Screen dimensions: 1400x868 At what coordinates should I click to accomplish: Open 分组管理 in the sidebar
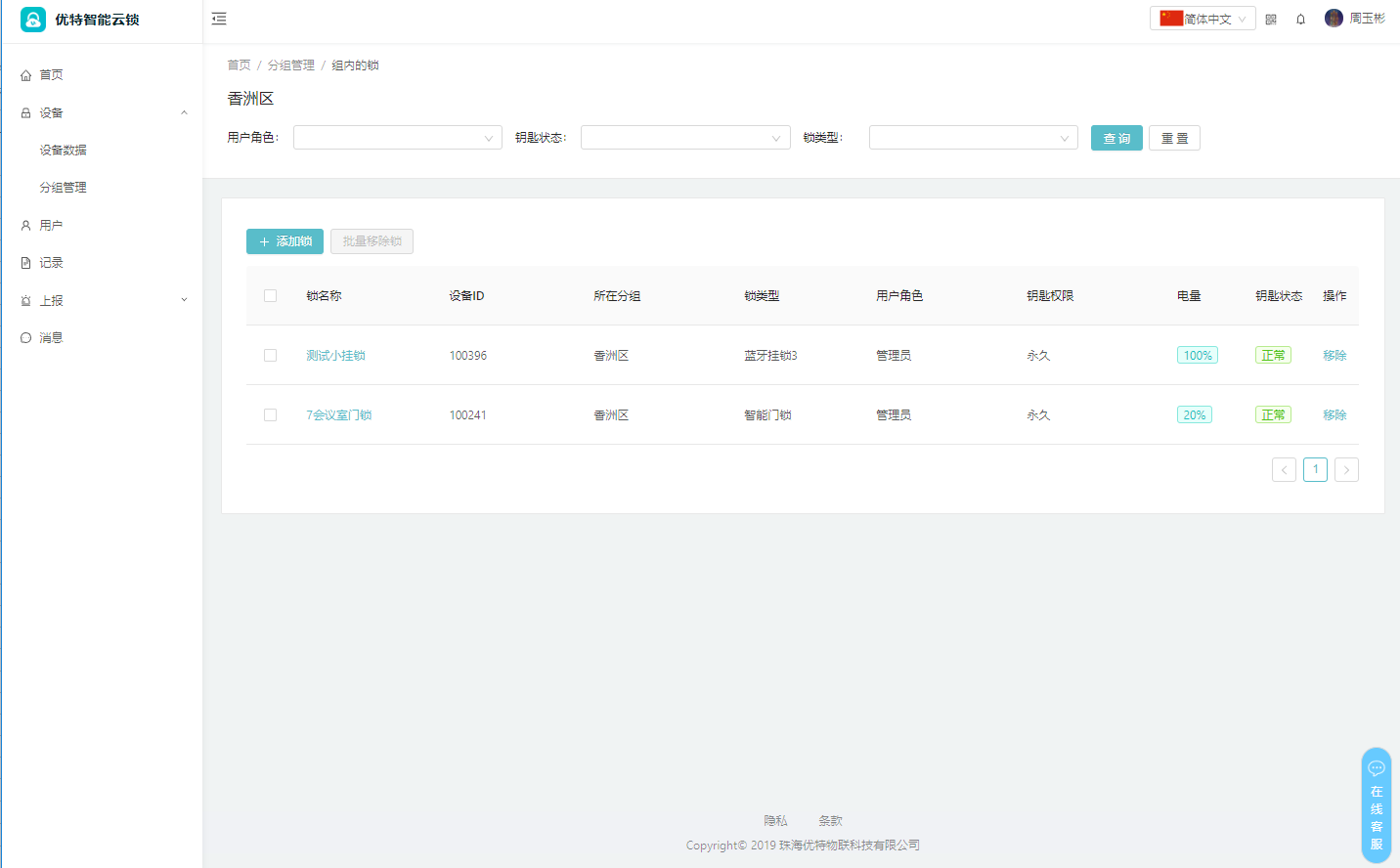click(x=63, y=188)
